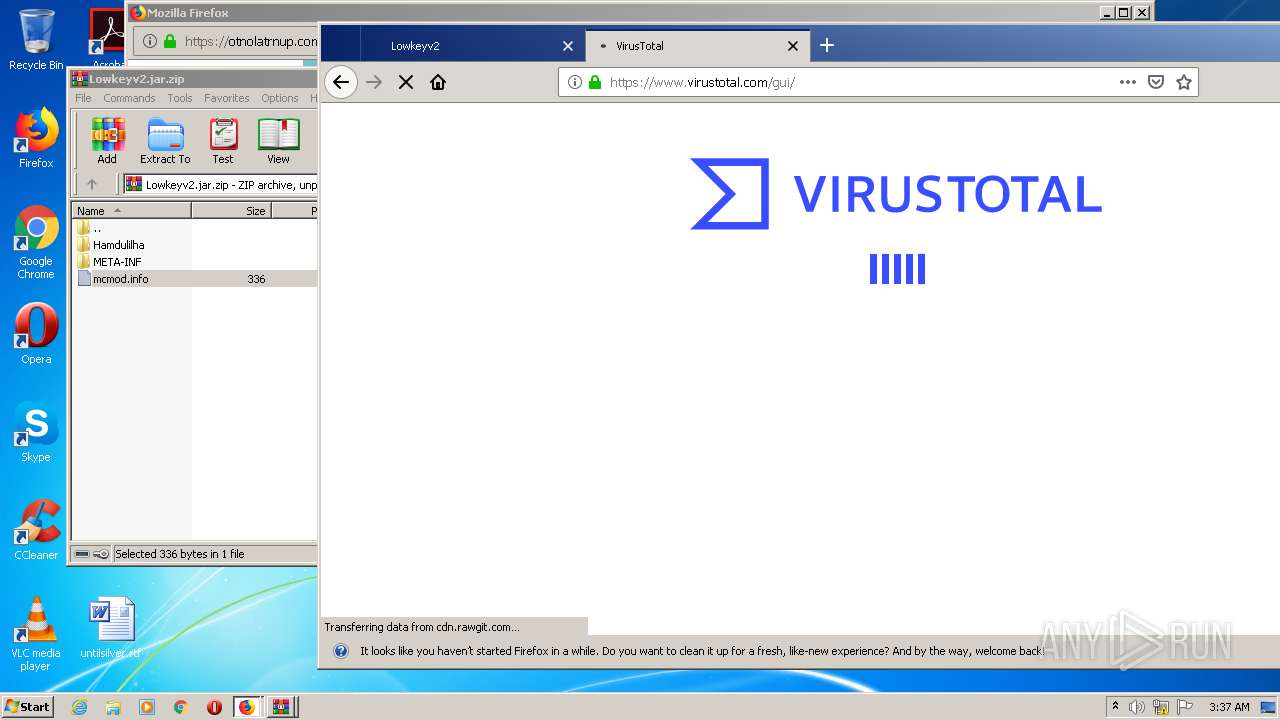1280x720 pixels.
Task: Switch to the WinRAR taskbar button
Action: 281,707
